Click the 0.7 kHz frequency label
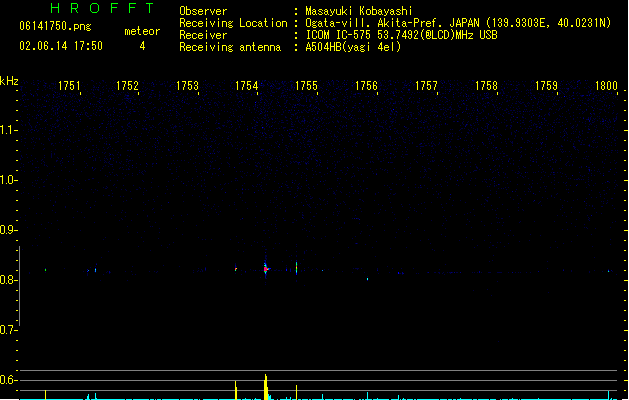629x400 pixels. pos(8,330)
